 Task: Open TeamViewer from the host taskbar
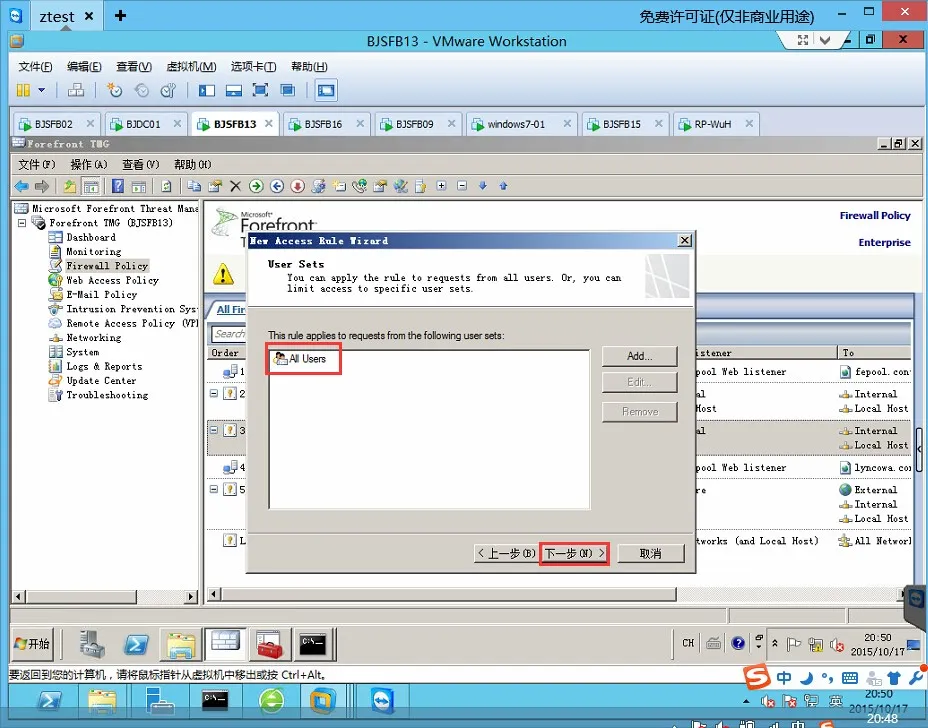point(382,701)
